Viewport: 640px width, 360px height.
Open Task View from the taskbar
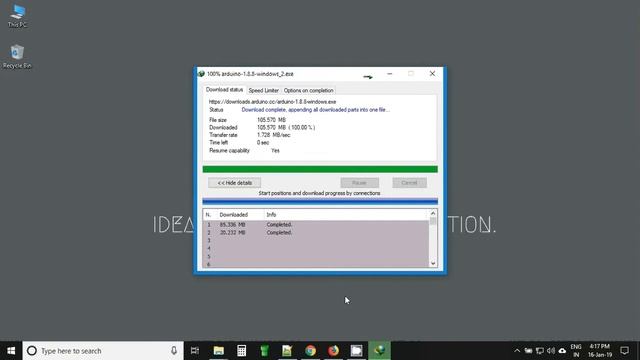click(195, 351)
